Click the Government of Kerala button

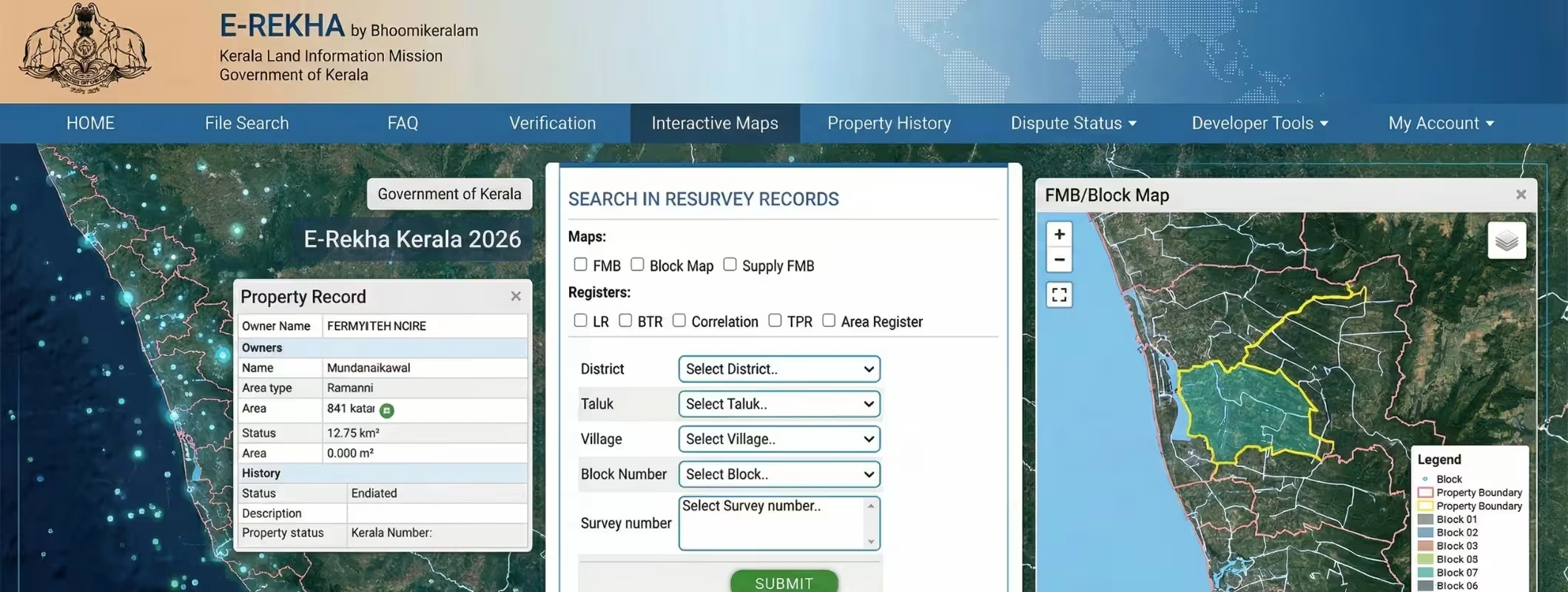[x=449, y=194]
